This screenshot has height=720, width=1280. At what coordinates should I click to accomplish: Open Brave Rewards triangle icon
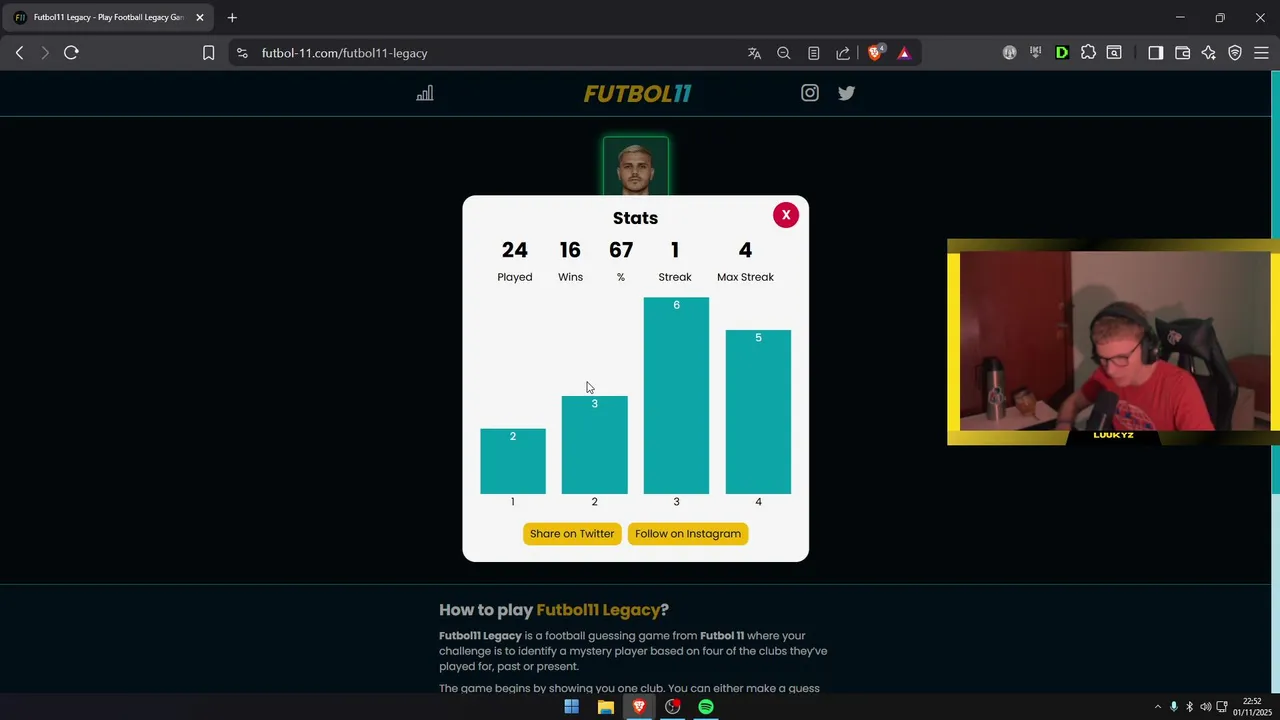tap(904, 53)
